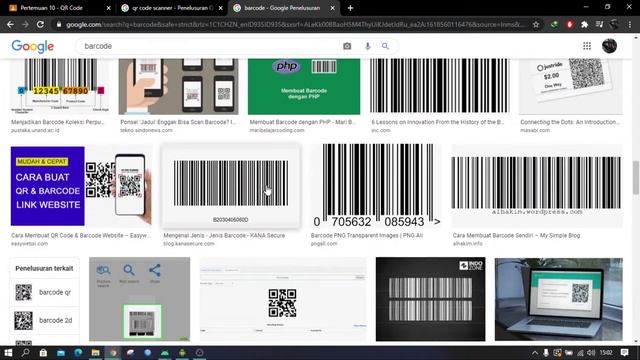Select related search barcode qr
This screenshot has width=640, height=360.
click(x=44, y=292)
